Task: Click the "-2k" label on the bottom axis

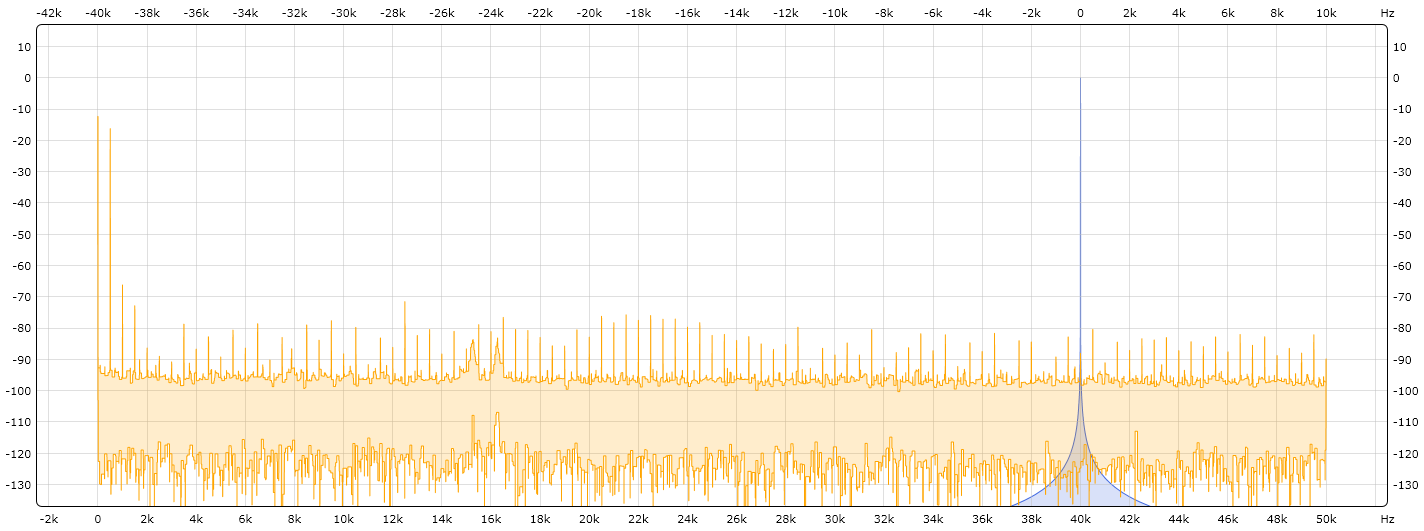Action: pos(49,519)
